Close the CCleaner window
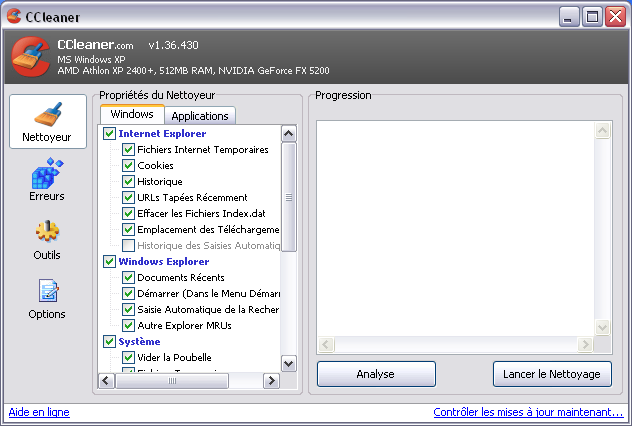This screenshot has height=426, width=632. pos(615,17)
